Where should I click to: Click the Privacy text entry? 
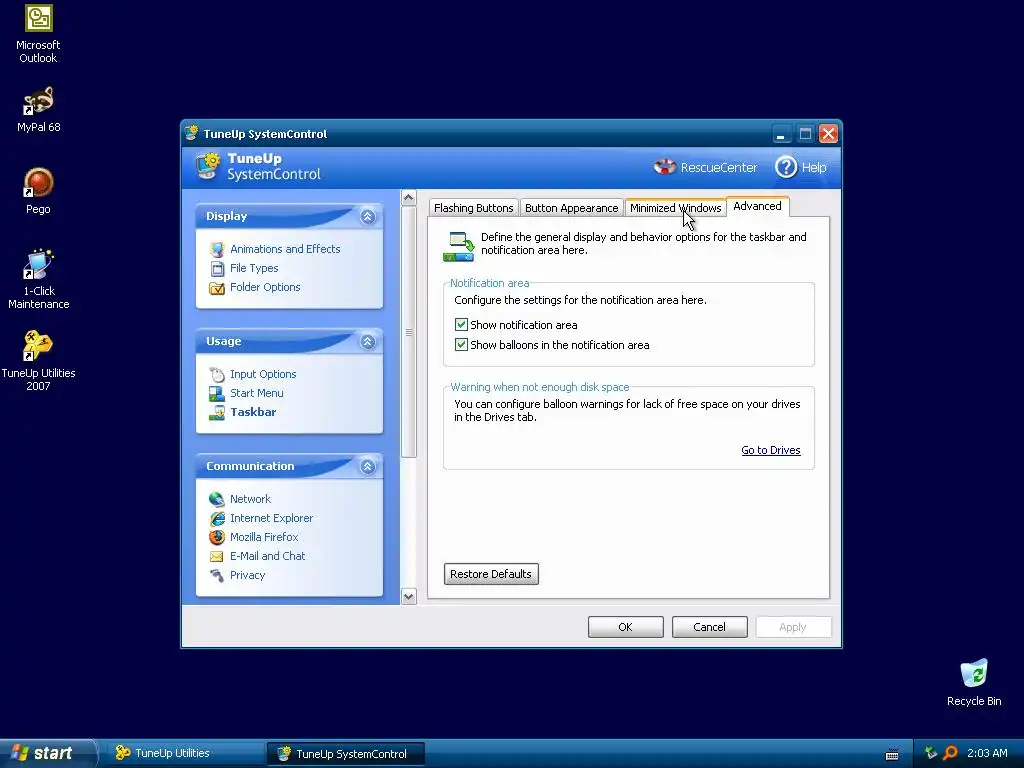248,575
